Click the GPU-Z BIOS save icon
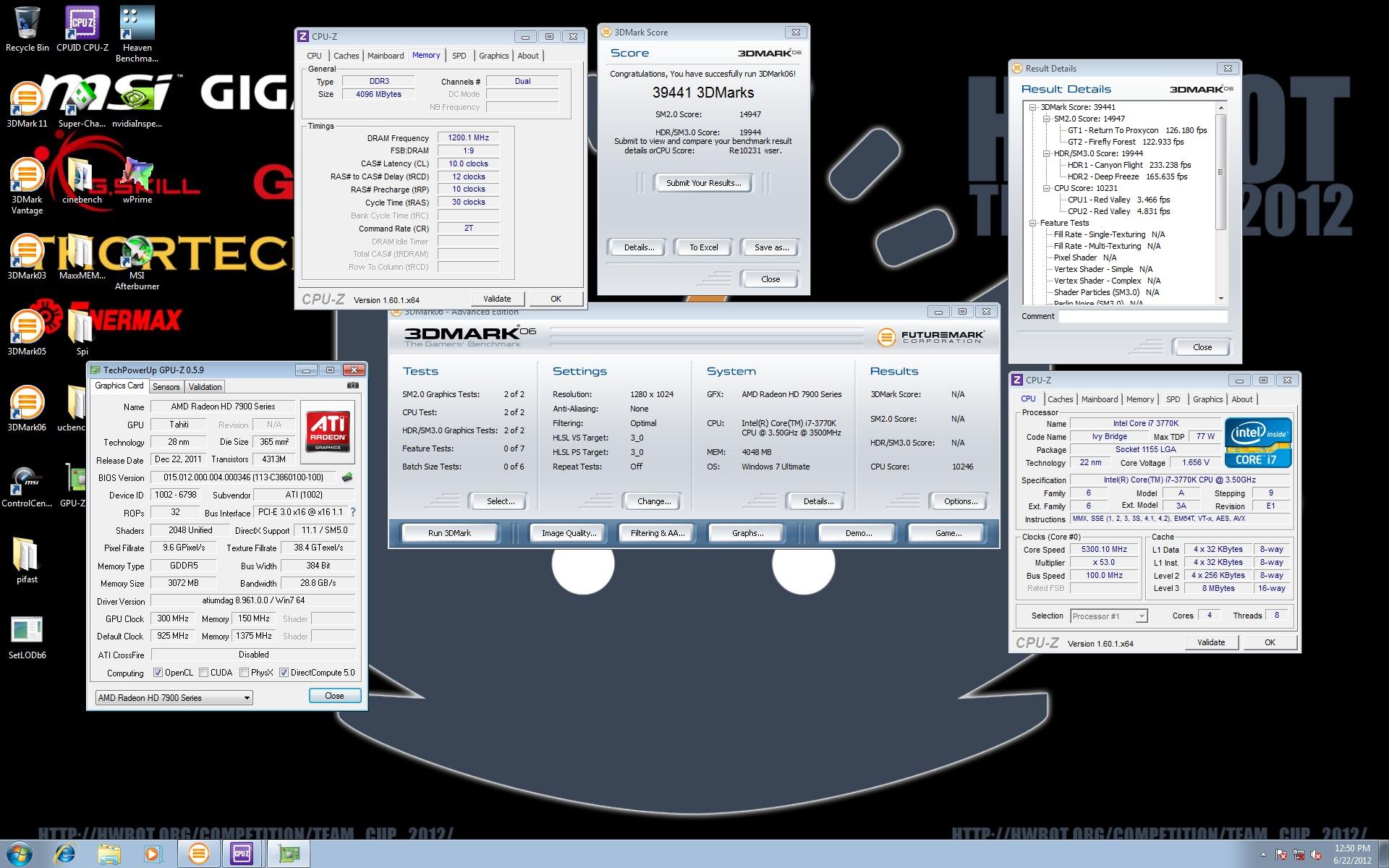The height and width of the screenshot is (868, 1389). coord(347,477)
